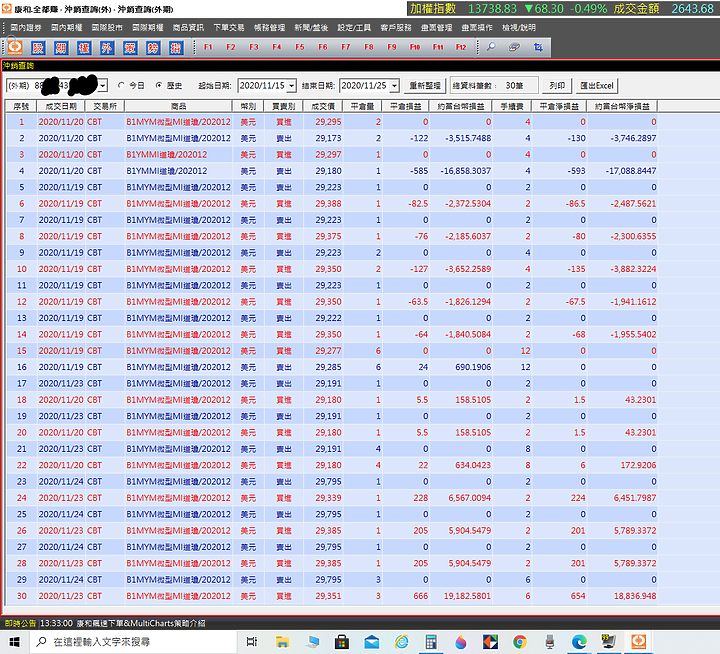
Task: Sort by the 商品 column header
Action: pos(179,107)
